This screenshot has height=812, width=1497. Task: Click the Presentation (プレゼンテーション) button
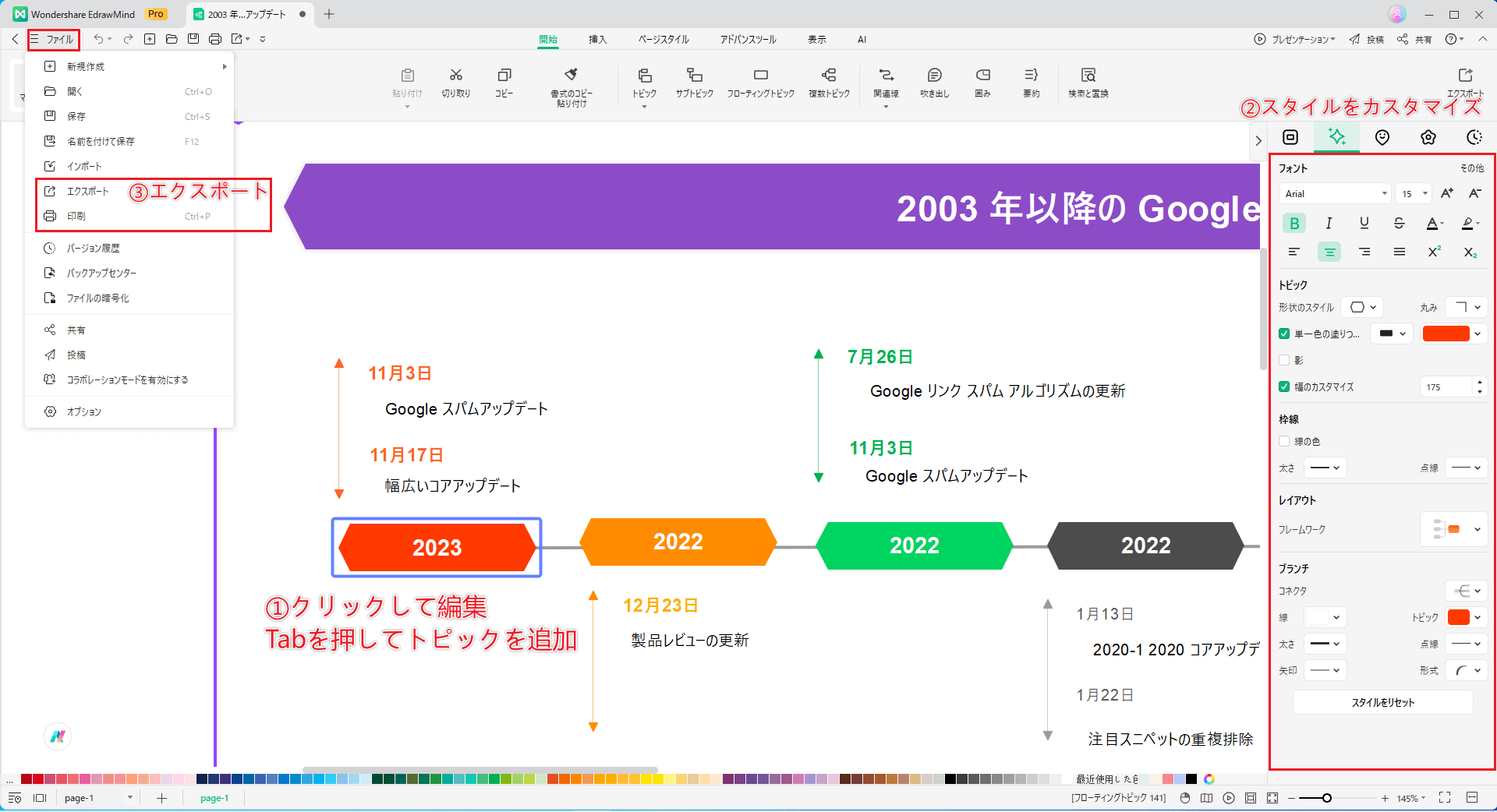1294,39
